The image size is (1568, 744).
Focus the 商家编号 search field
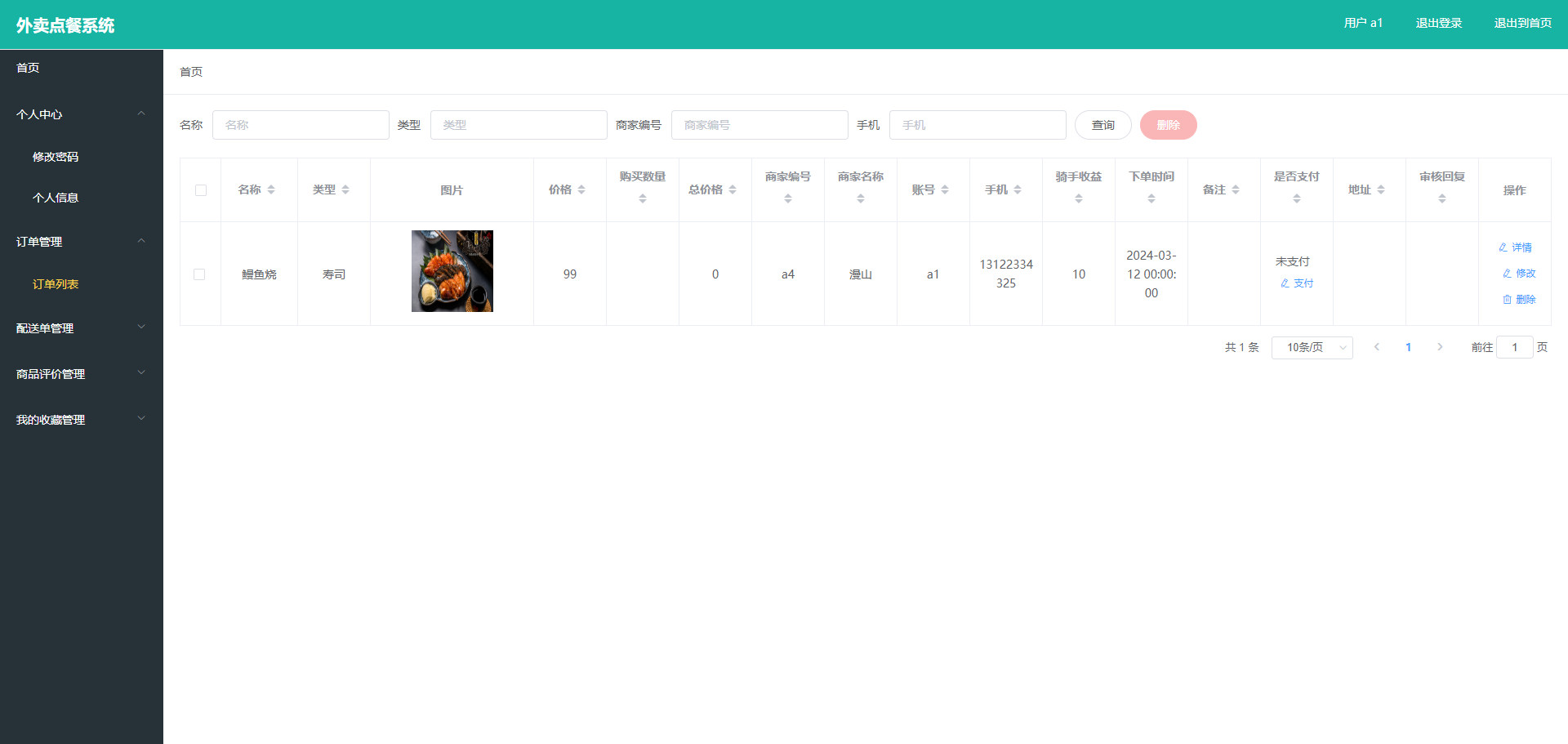[759, 125]
